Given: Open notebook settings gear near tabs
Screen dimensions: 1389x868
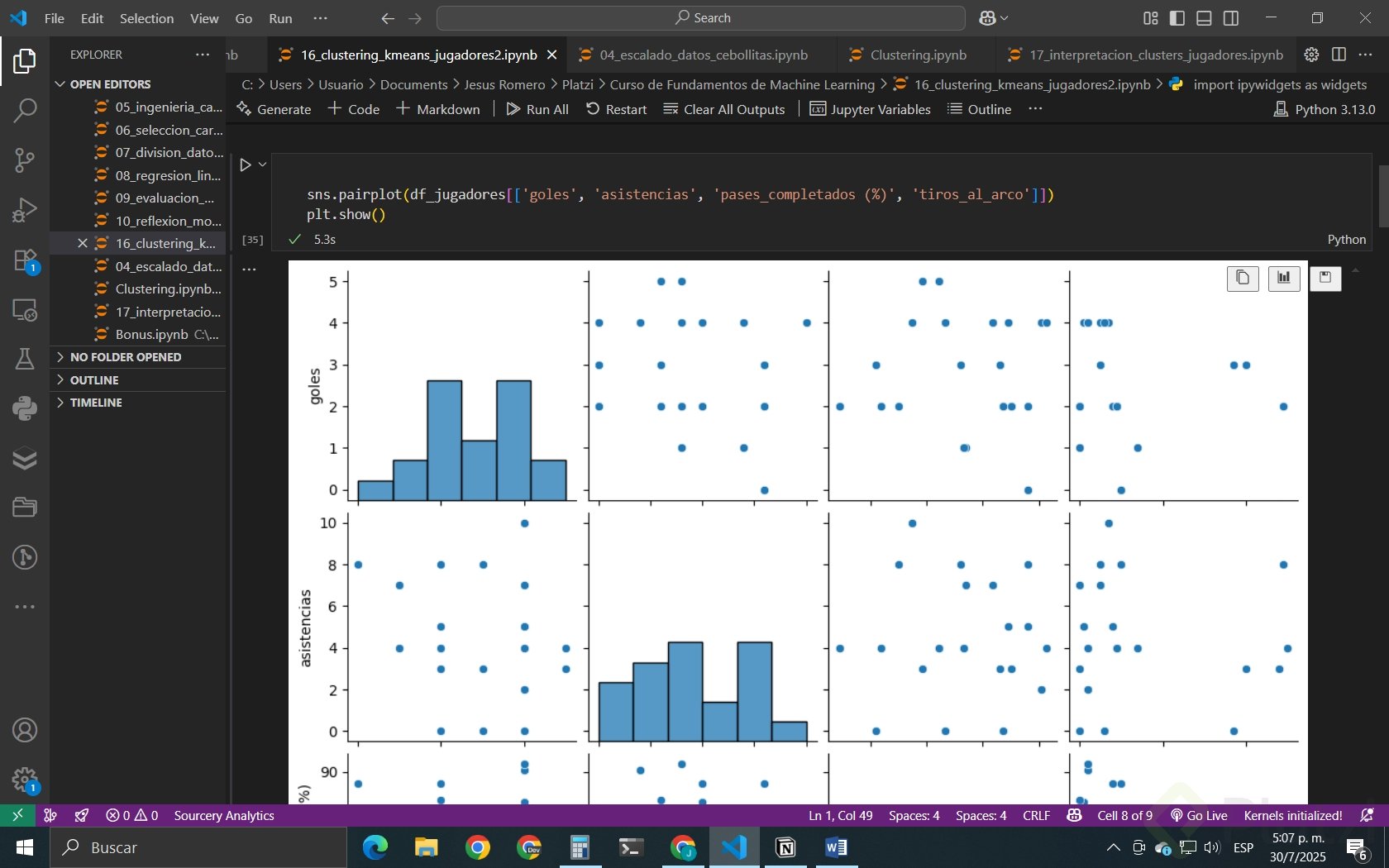Looking at the screenshot, I should click(1311, 55).
